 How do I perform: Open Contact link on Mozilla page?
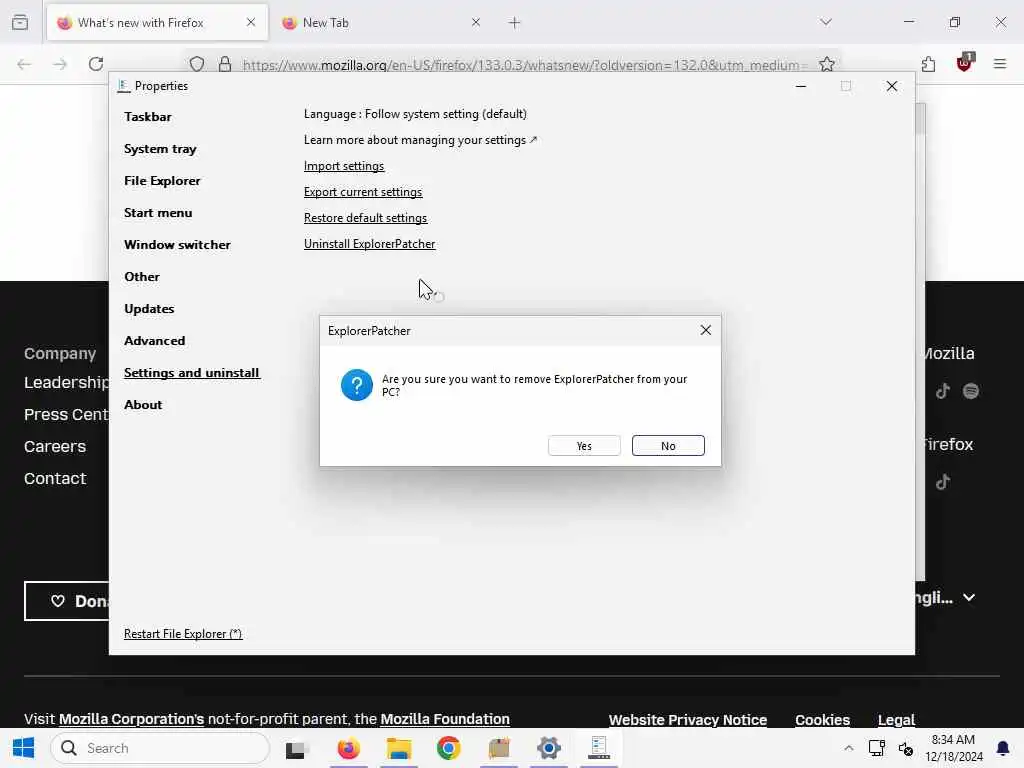(55, 479)
